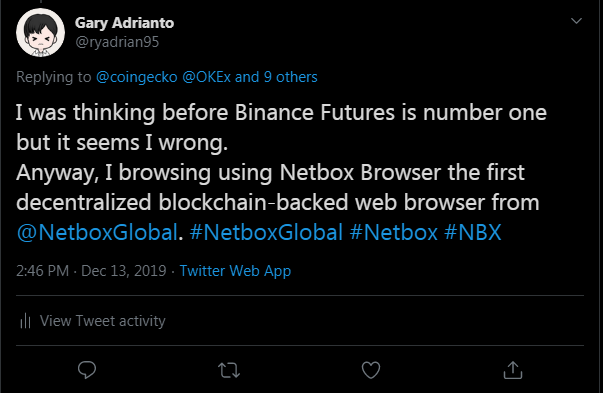Open the #NBX hashtag
The height and width of the screenshot is (393, 603).
473,233
